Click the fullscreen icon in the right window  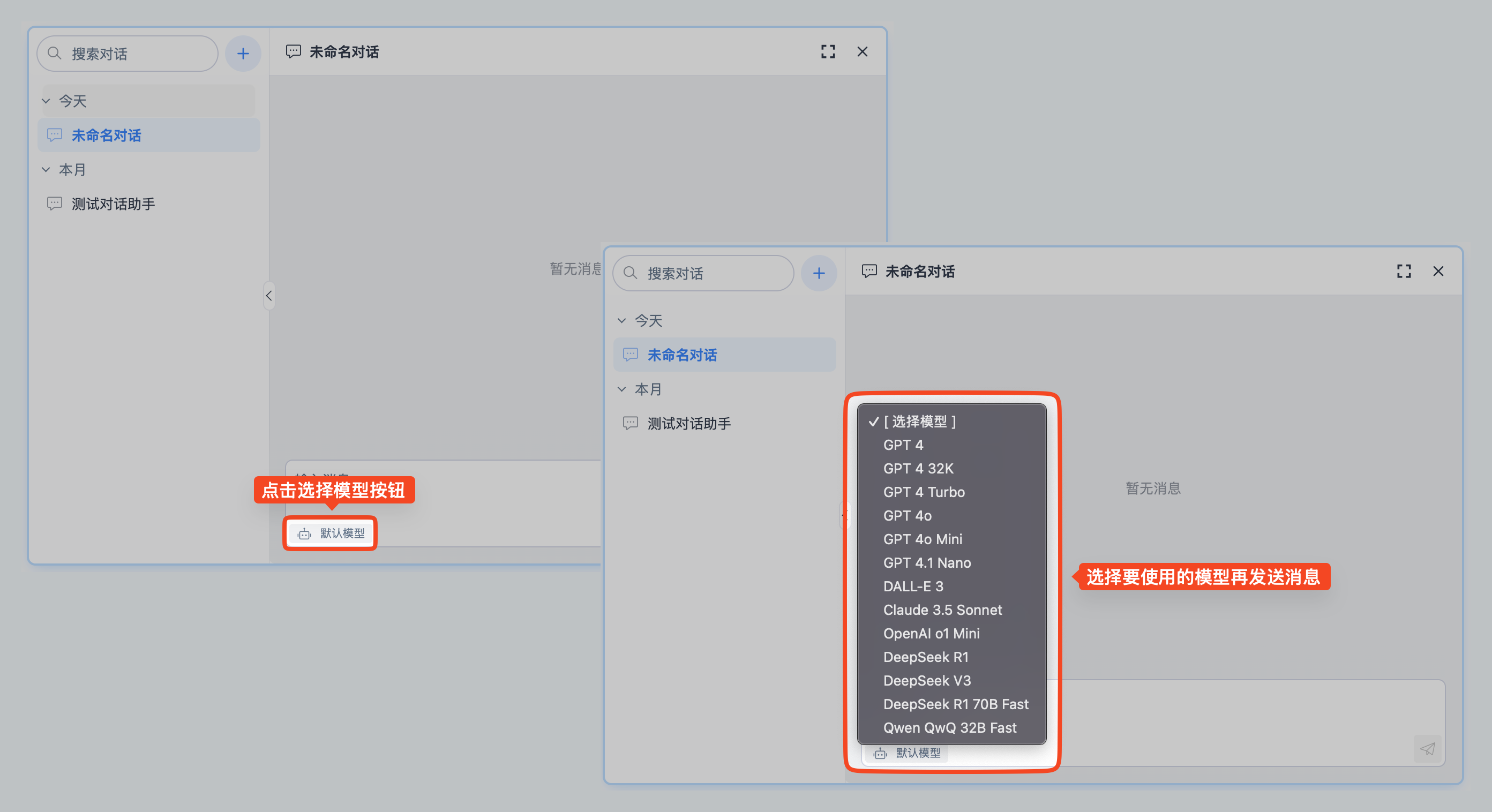[x=1404, y=271]
